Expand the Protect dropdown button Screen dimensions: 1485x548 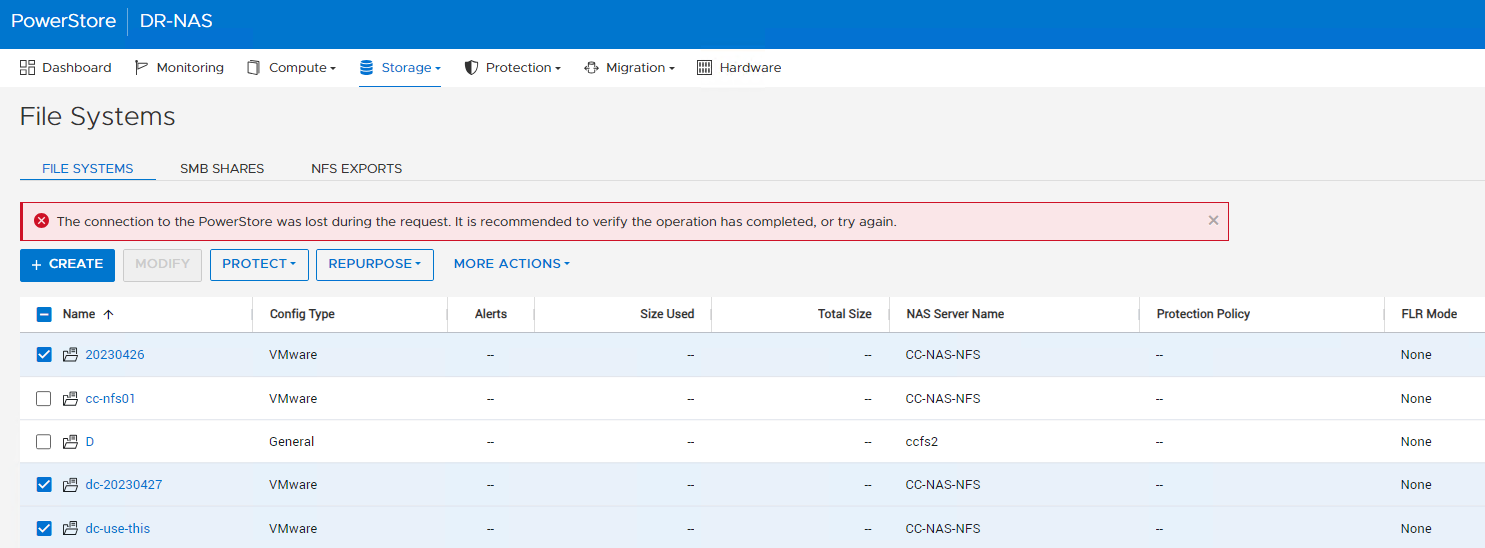click(259, 264)
